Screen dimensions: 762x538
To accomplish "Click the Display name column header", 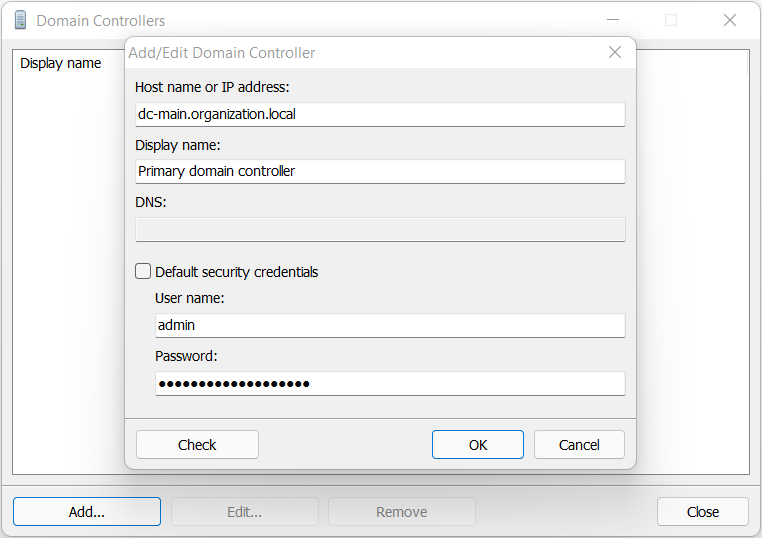I will (x=61, y=63).
